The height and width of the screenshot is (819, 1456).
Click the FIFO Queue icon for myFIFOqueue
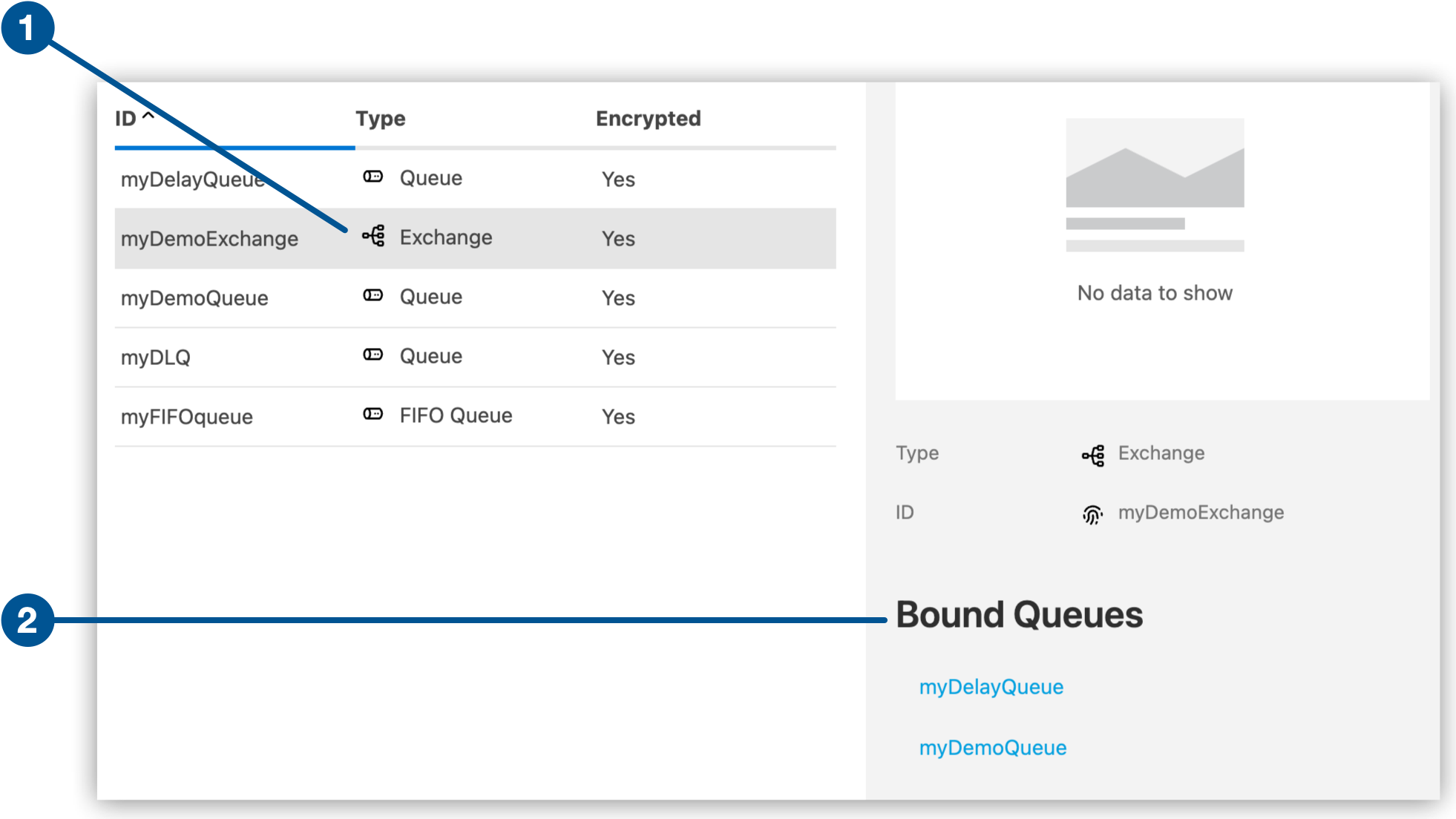(x=373, y=413)
